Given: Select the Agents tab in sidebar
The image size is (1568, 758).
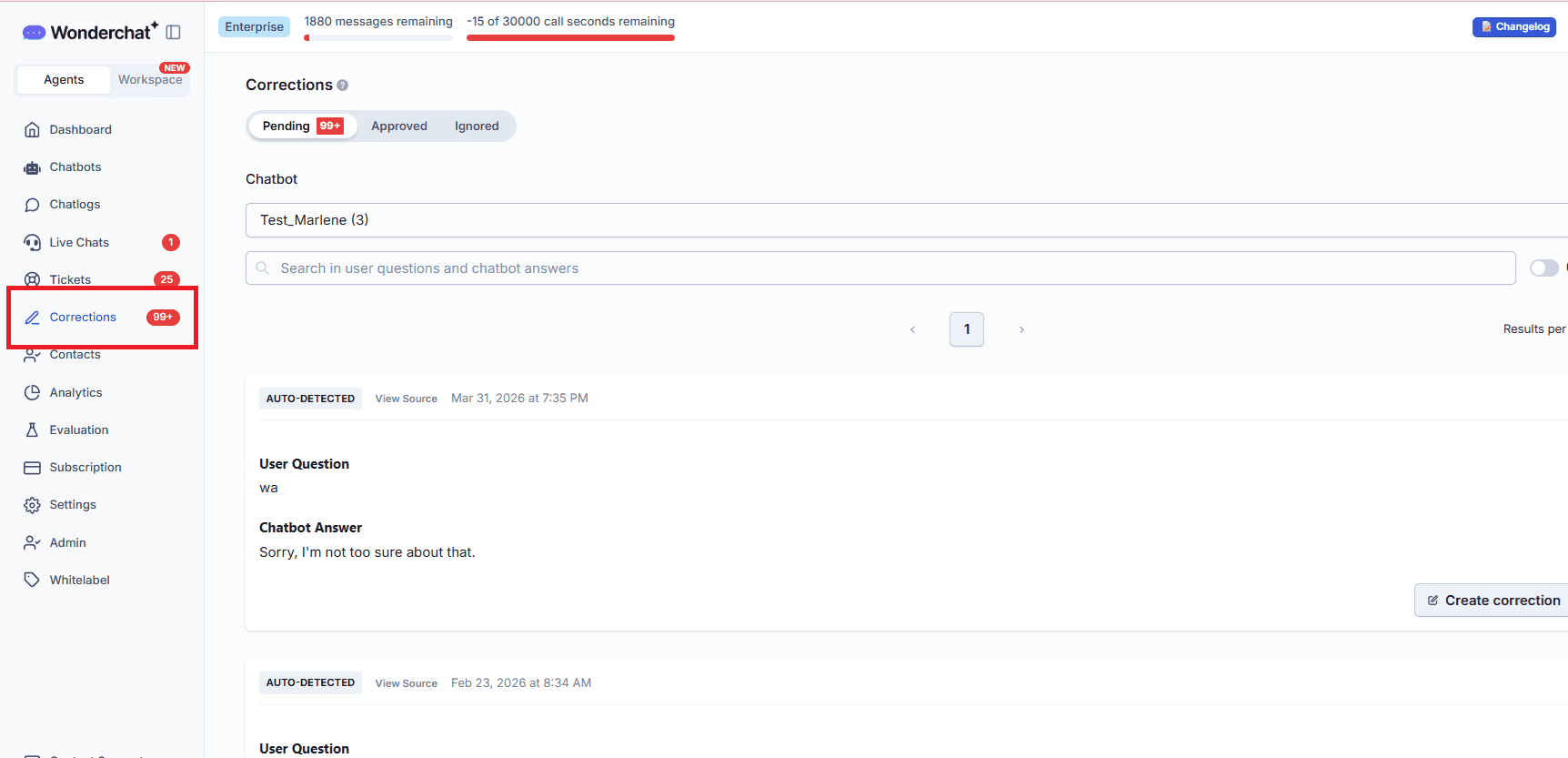Looking at the screenshot, I should point(64,80).
